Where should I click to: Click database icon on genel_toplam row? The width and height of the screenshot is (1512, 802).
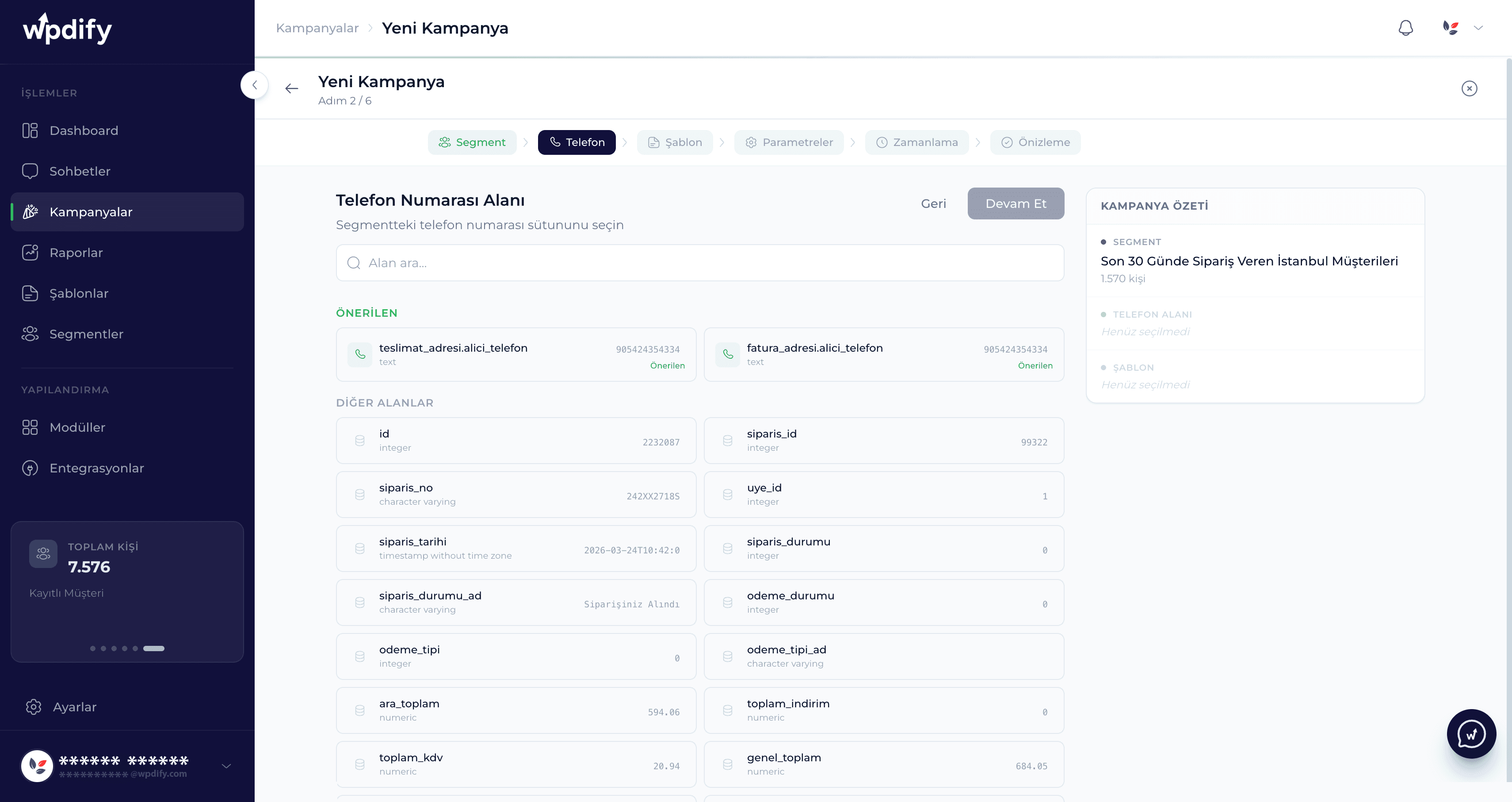click(x=728, y=764)
